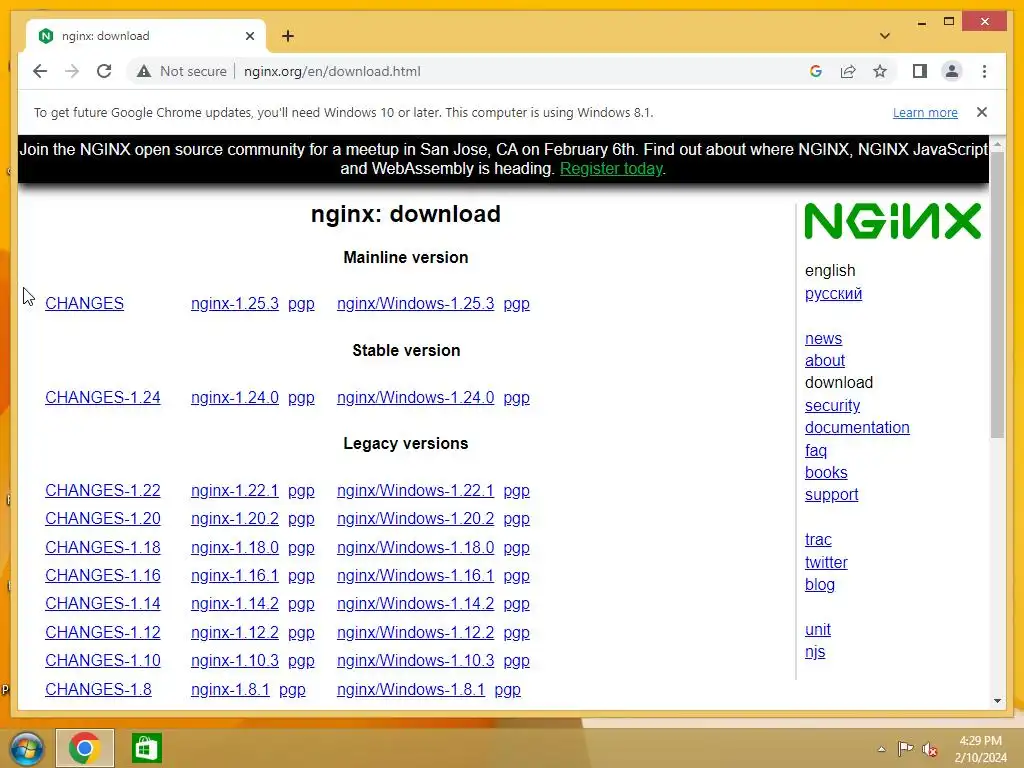Open unit project link
The image size is (1024, 768).
click(x=818, y=630)
